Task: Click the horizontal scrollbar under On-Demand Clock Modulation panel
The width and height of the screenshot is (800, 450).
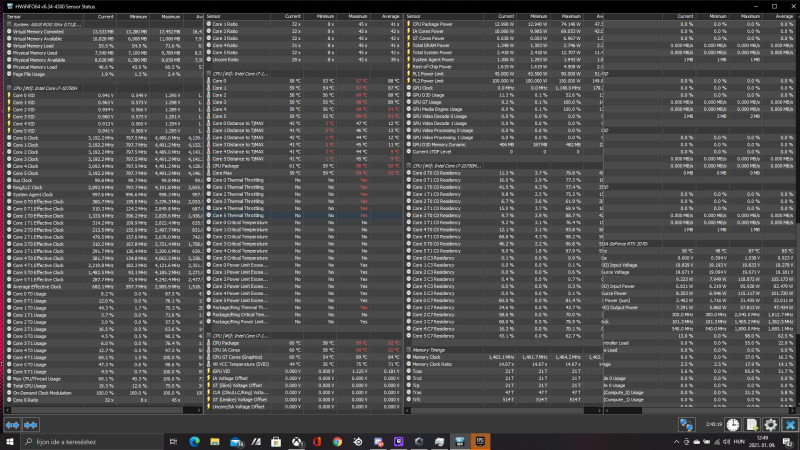Action: (104, 410)
